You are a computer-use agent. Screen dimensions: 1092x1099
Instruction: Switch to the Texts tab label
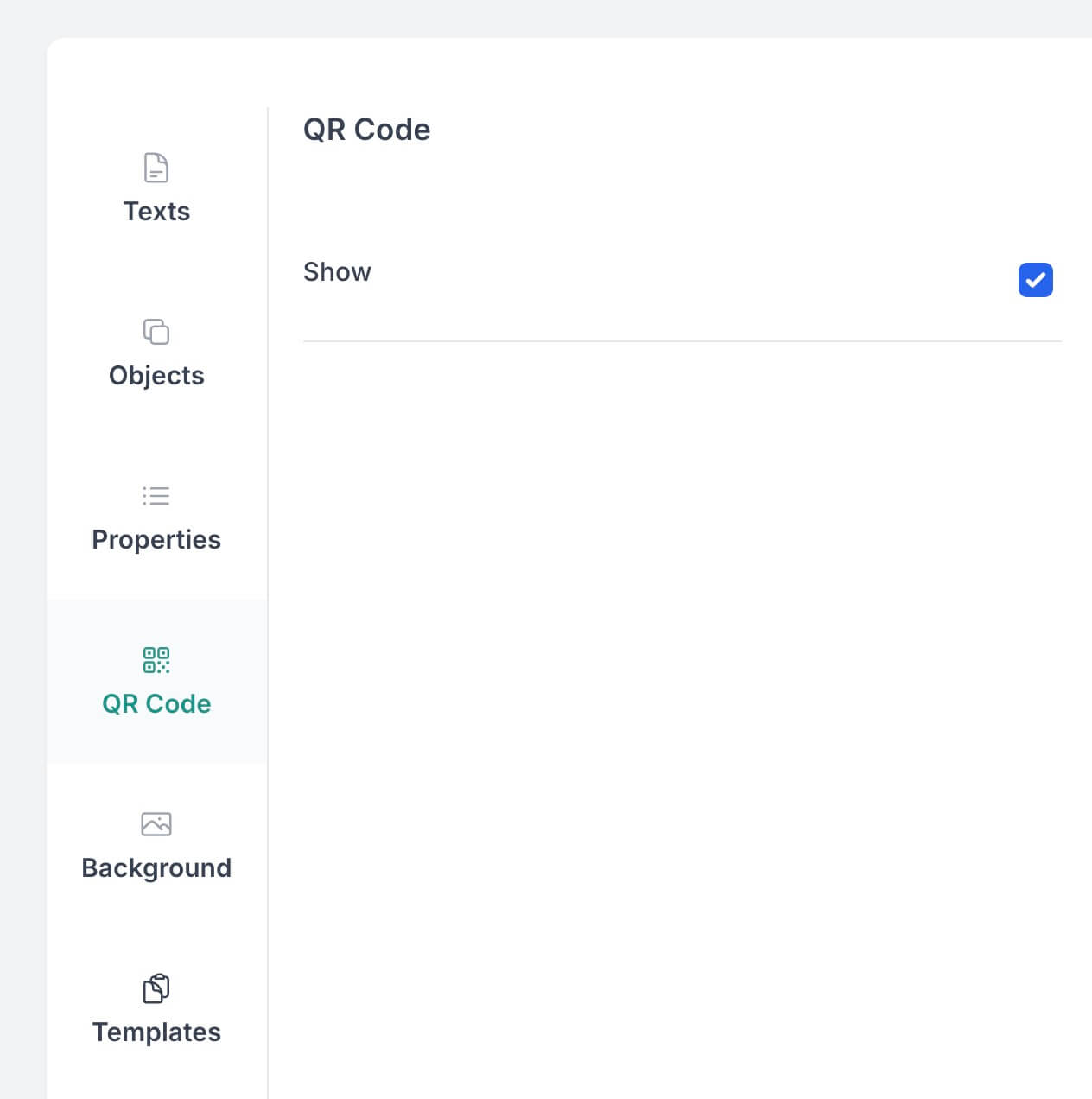click(x=156, y=212)
